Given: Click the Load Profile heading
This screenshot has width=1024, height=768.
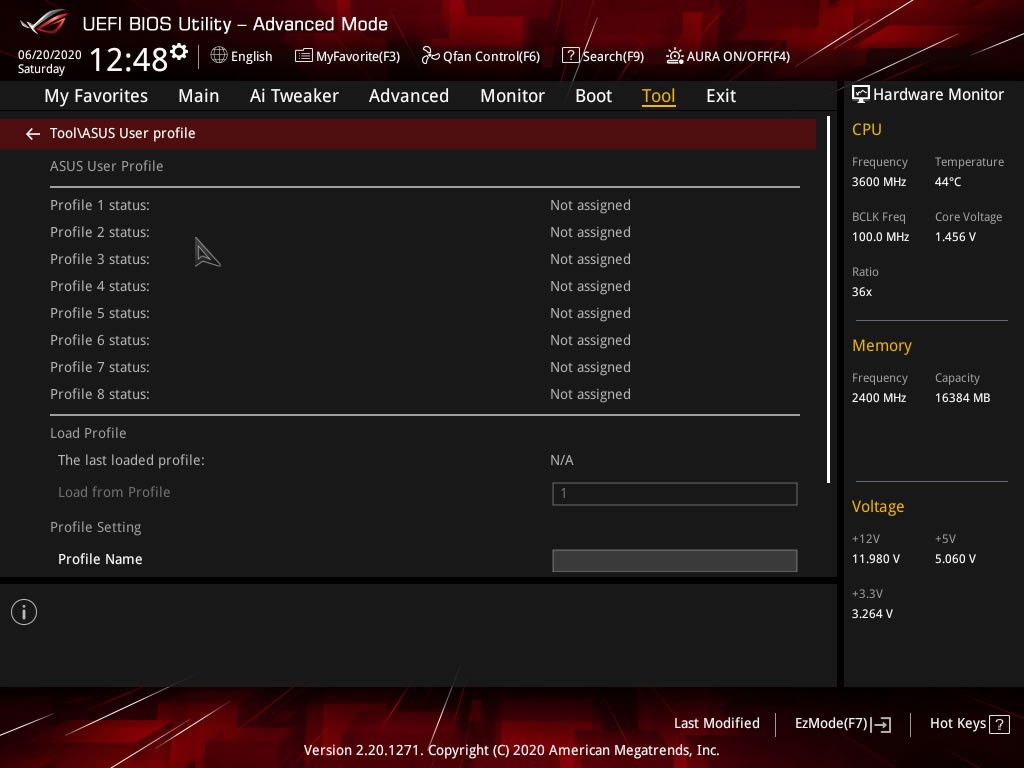Looking at the screenshot, I should [x=88, y=433].
